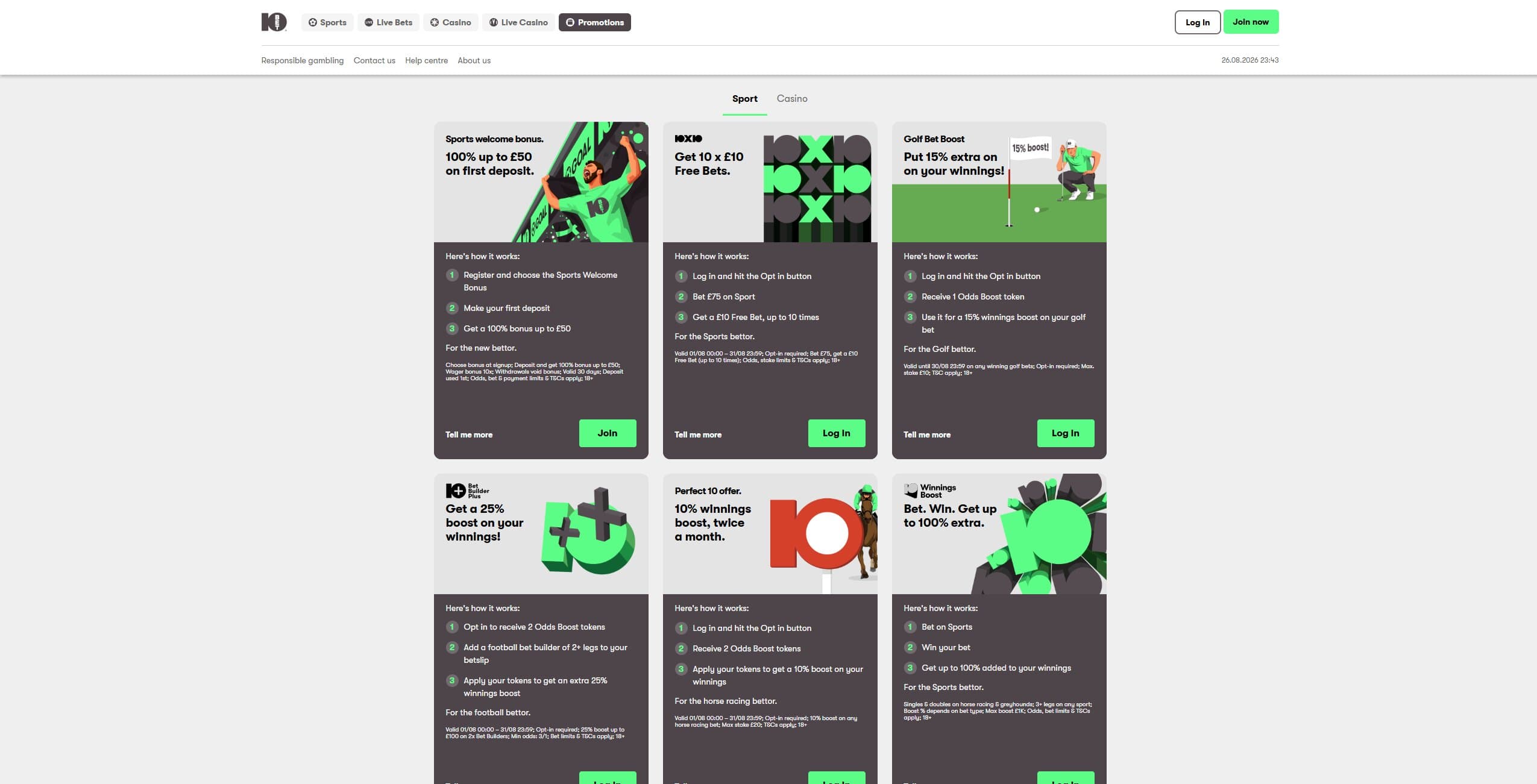Viewport: 1537px width, 784px height.
Task: Click the green and black 10X10 pattern artwork
Action: coord(817,189)
